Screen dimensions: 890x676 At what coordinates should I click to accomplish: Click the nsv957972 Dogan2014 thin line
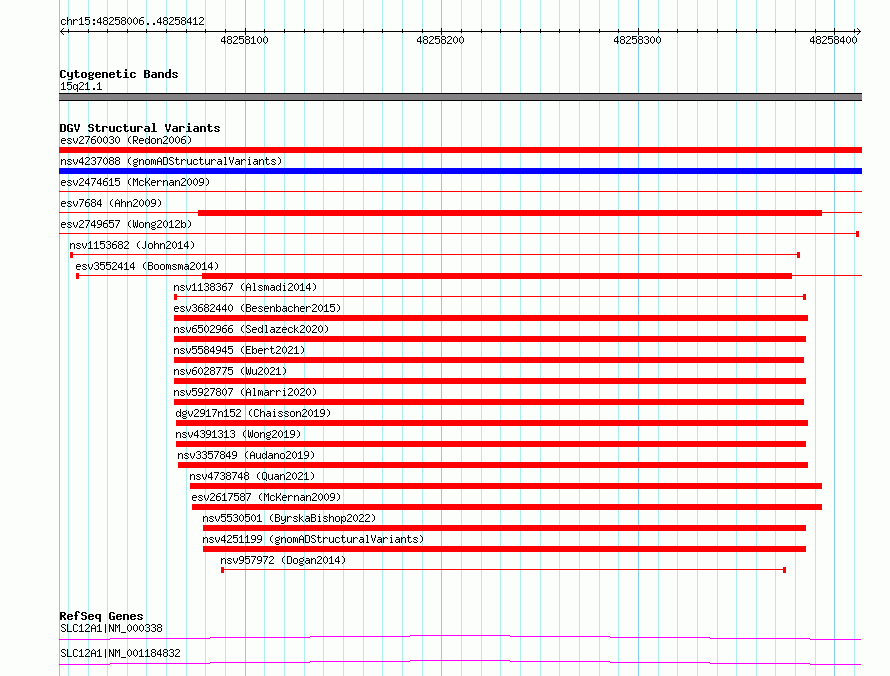(x=503, y=570)
